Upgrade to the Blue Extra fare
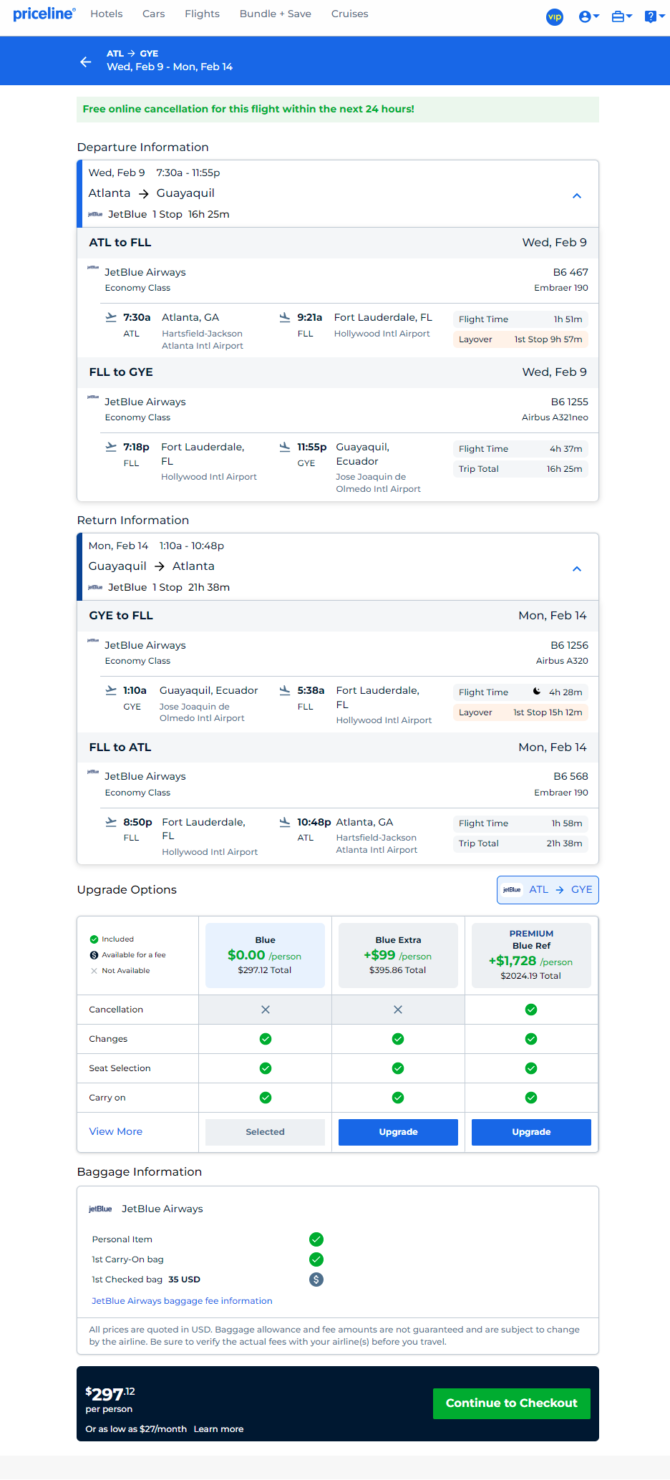 point(398,1132)
